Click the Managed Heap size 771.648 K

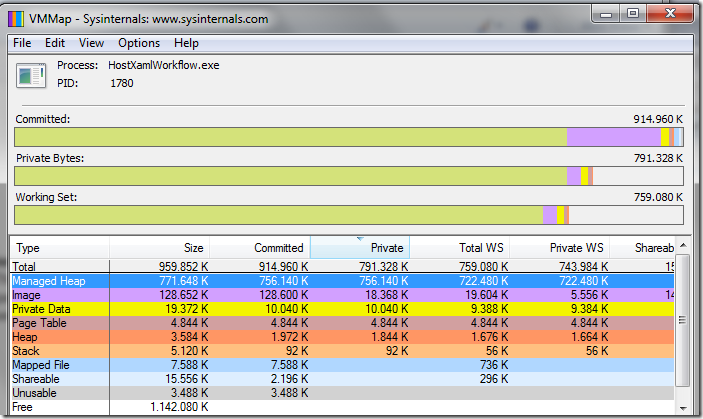pyautogui.click(x=184, y=281)
